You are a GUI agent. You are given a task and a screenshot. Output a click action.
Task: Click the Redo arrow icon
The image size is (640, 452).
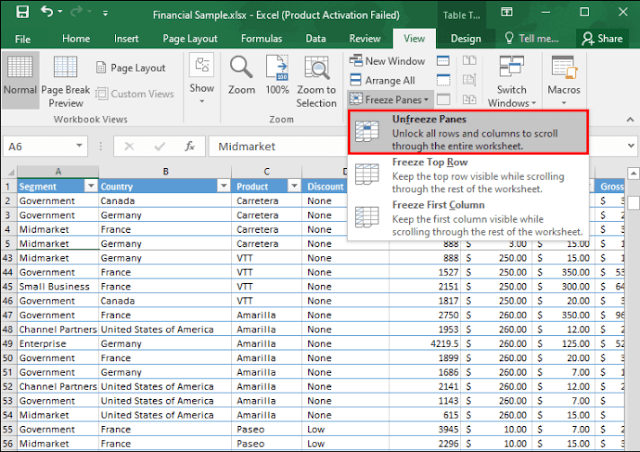[77, 12]
